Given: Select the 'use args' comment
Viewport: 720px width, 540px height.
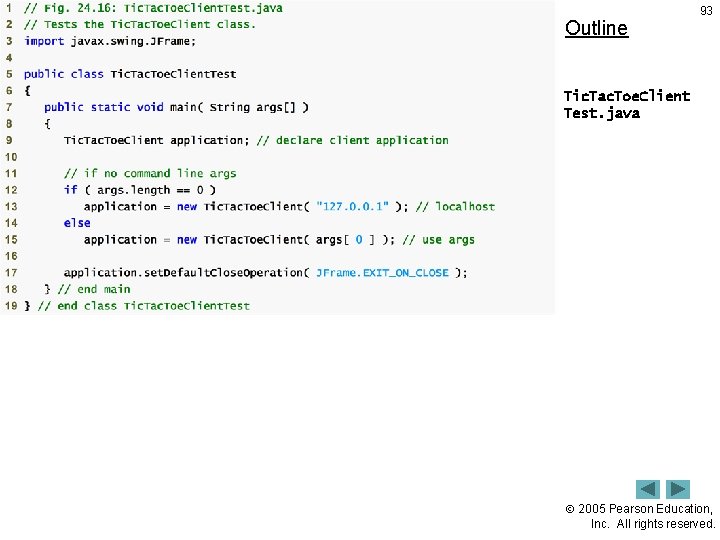Looking at the screenshot, I should [439, 240].
